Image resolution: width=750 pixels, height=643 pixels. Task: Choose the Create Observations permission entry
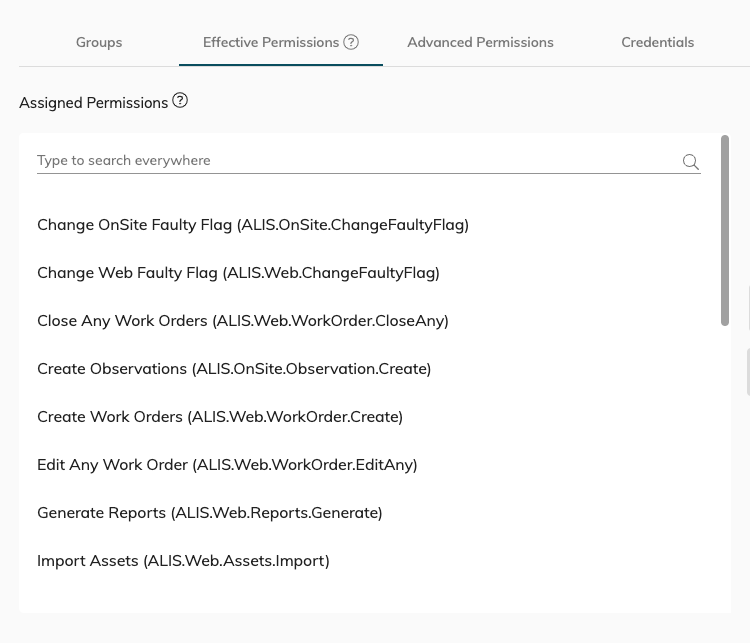pyautogui.click(x=234, y=369)
